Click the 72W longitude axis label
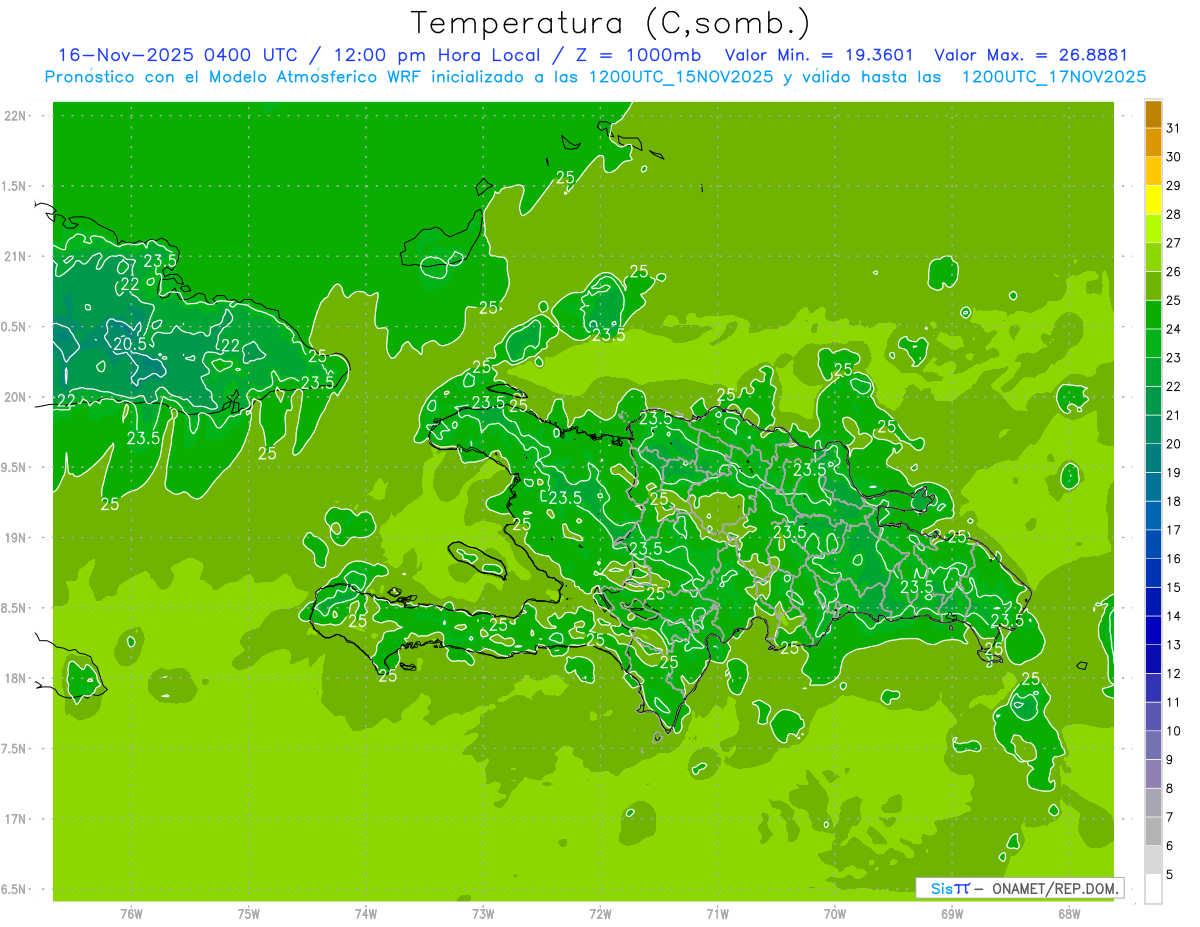The image size is (1200, 927). pyautogui.click(x=600, y=913)
